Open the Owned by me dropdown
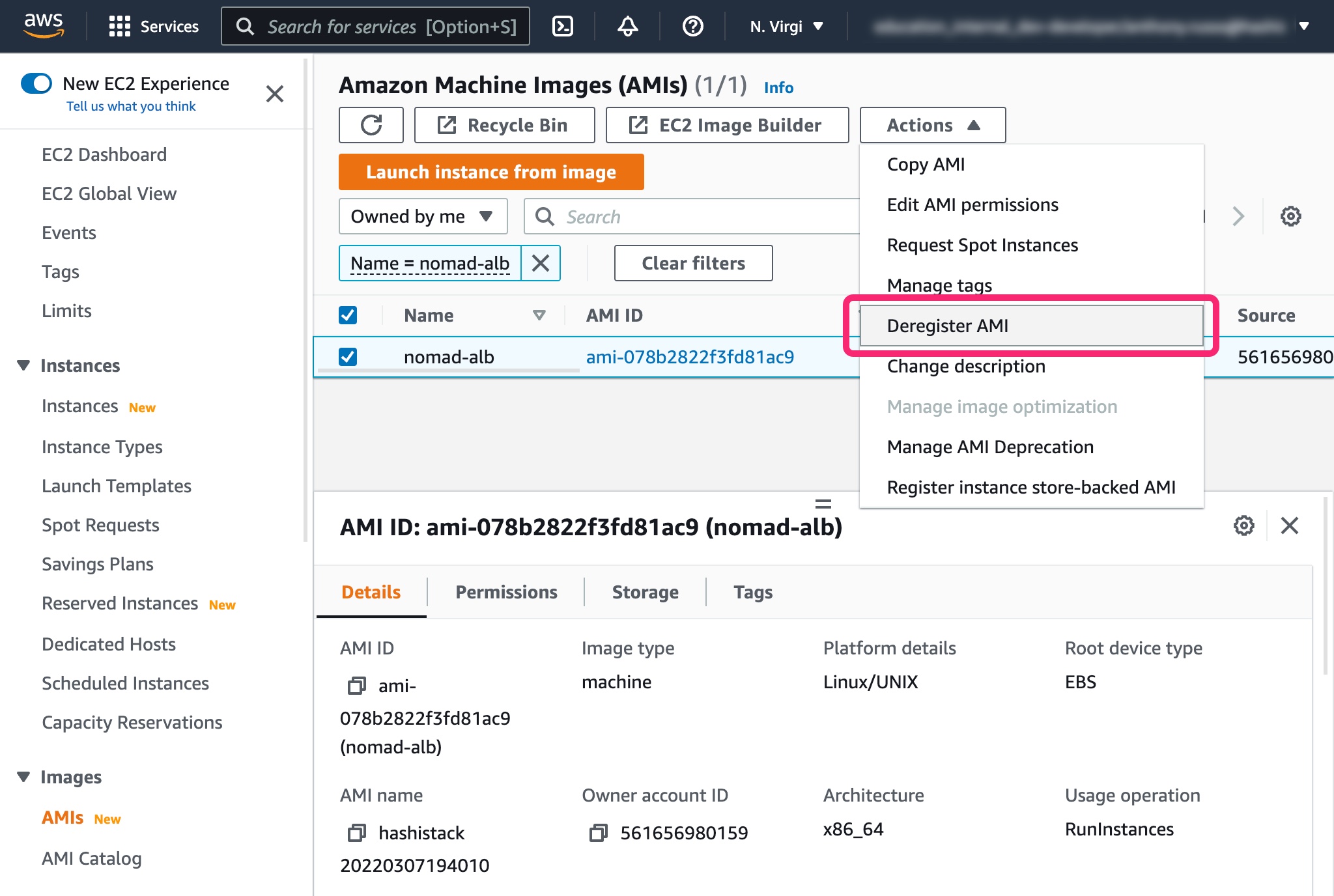The height and width of the screenshot is (896, 1334). [422, 216]
